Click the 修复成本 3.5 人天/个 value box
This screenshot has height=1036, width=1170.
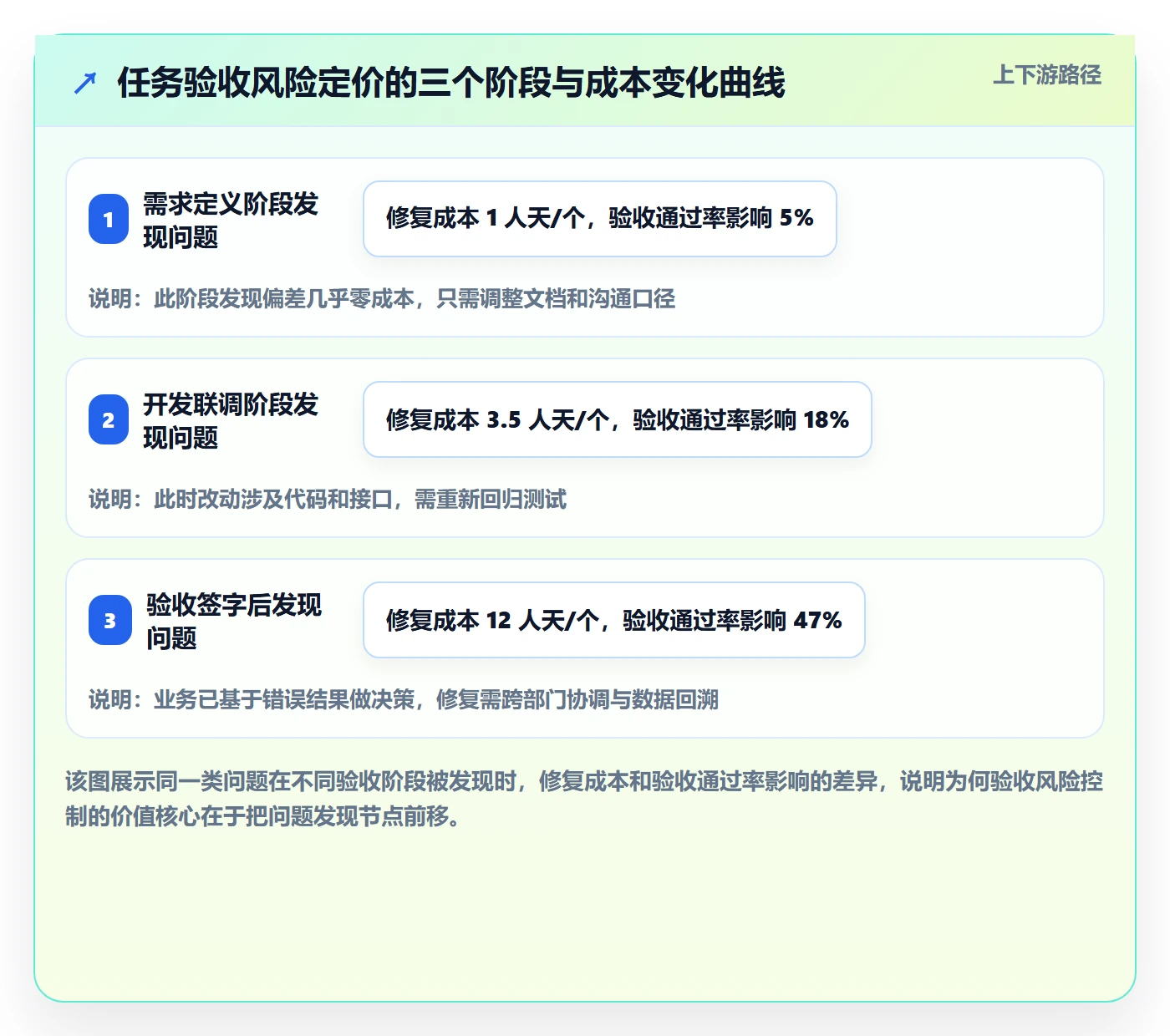[x=618, y=419]
